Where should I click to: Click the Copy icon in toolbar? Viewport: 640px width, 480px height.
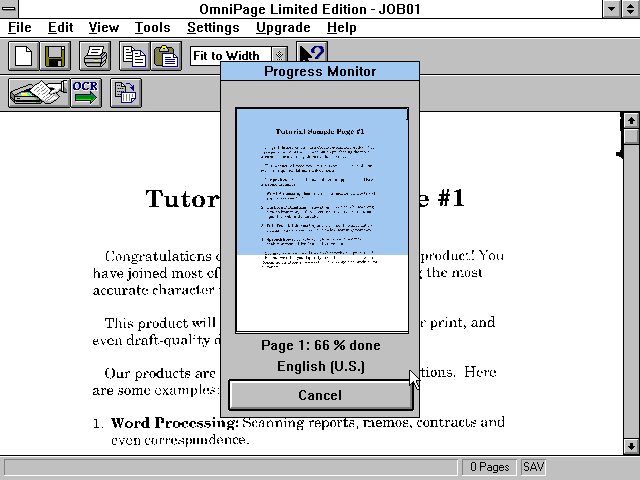134,56
